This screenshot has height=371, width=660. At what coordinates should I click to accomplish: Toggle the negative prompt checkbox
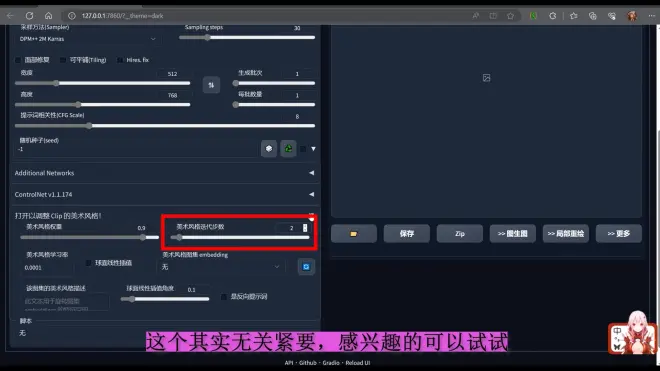point(224,297)
